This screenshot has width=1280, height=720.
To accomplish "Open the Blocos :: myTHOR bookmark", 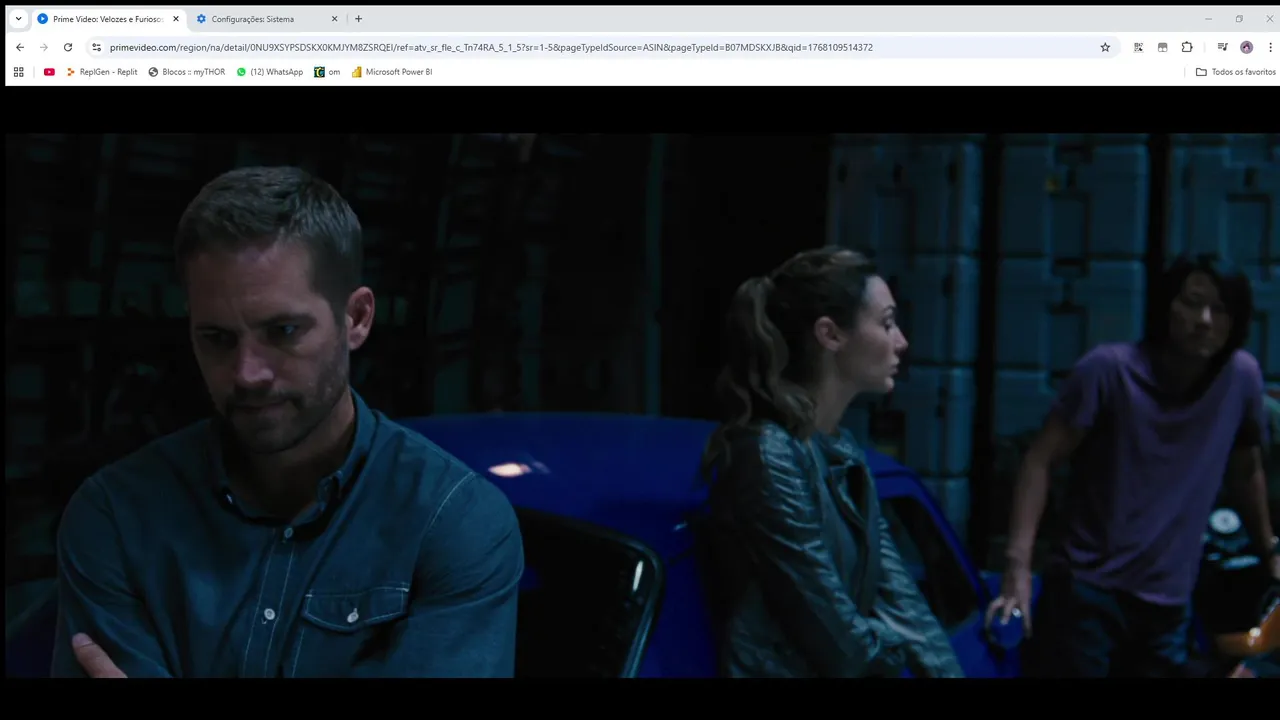I will point(187,72).
